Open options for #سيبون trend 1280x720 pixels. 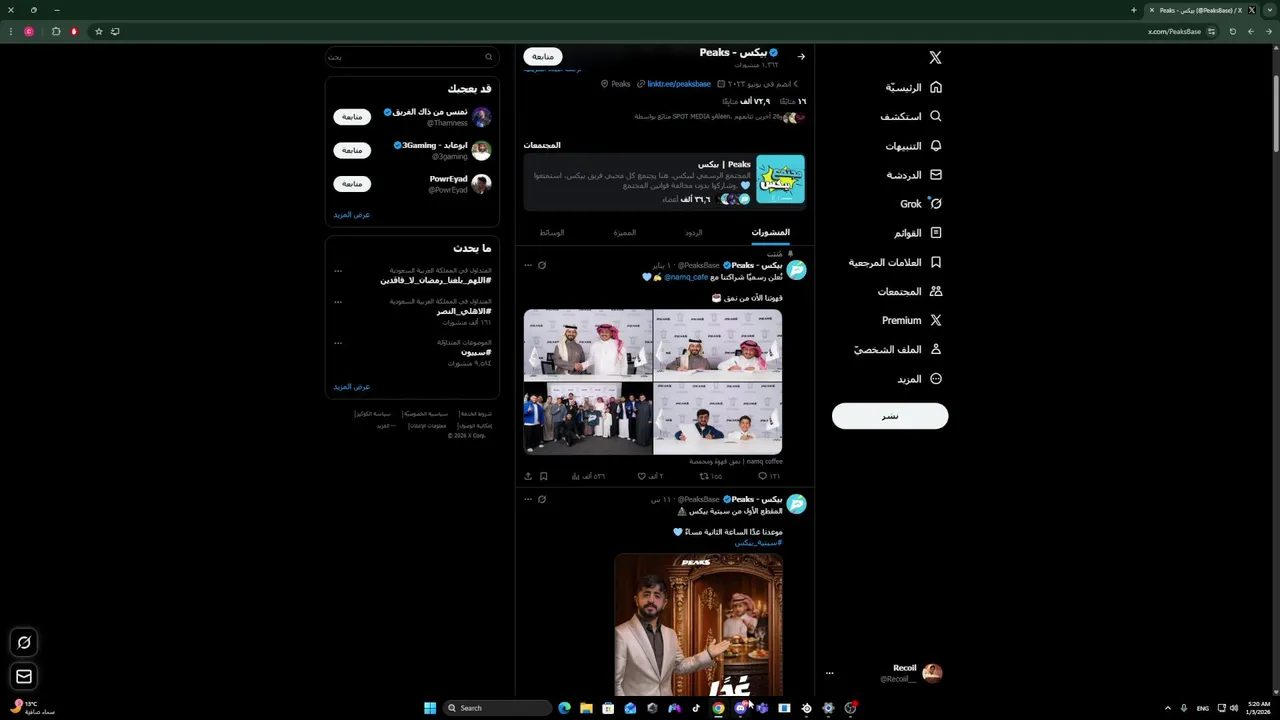click(338, 343)
